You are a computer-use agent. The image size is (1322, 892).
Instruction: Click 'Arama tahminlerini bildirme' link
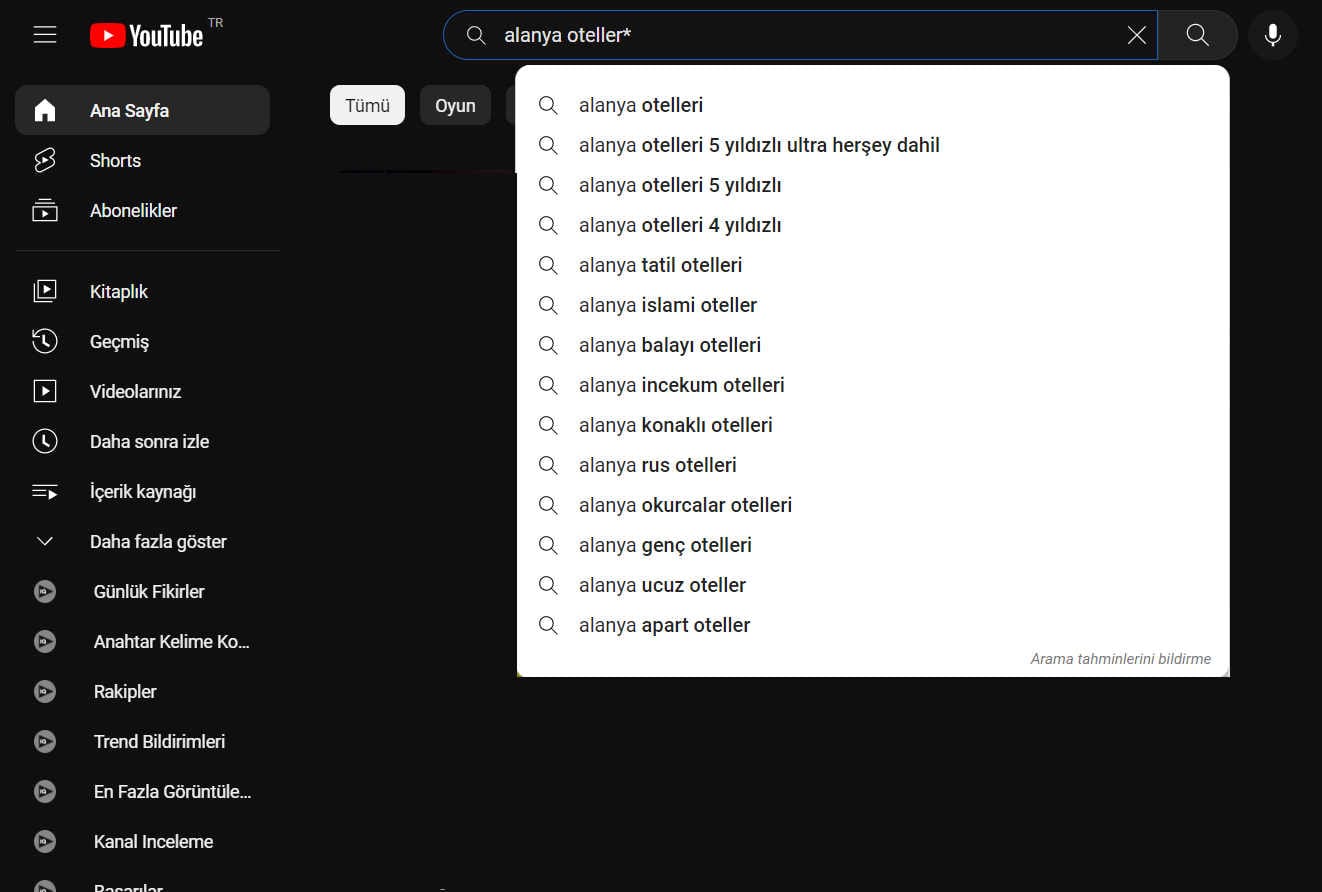[x=1120, y=659]
